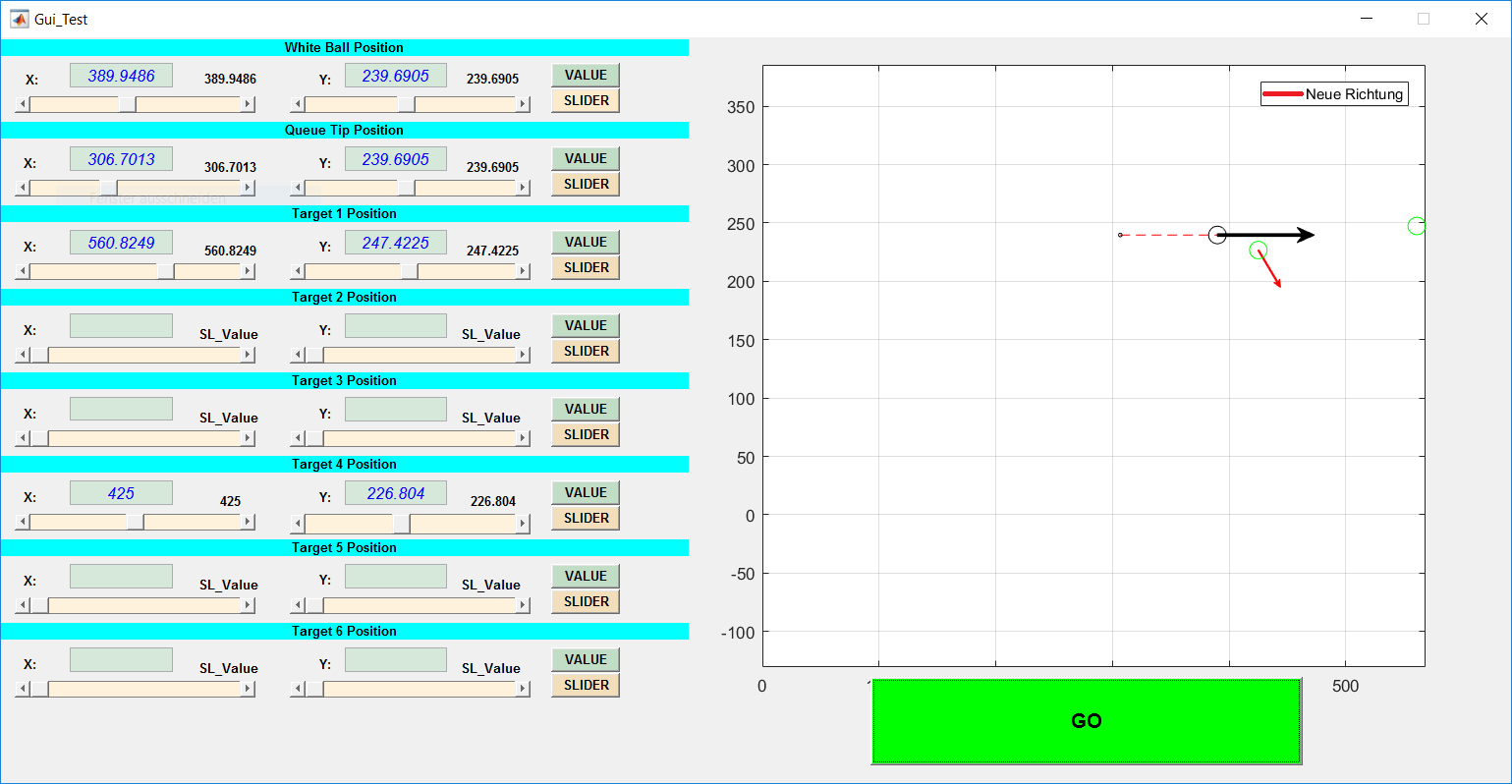Click left arrow of Target 4 Y slider
The width and height of the screenshot is (1512, 784).
298,523
